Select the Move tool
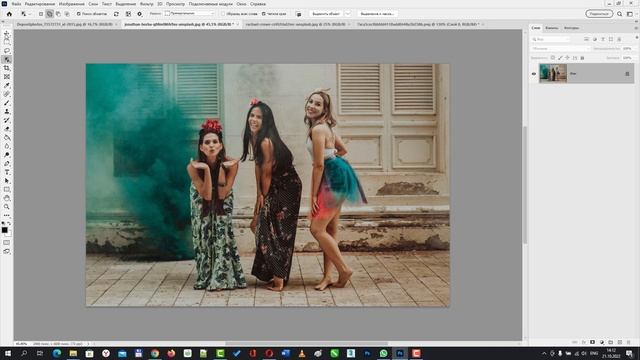This screenshot has height=360, width=640. pyautogui.click(x=7, y=33)
